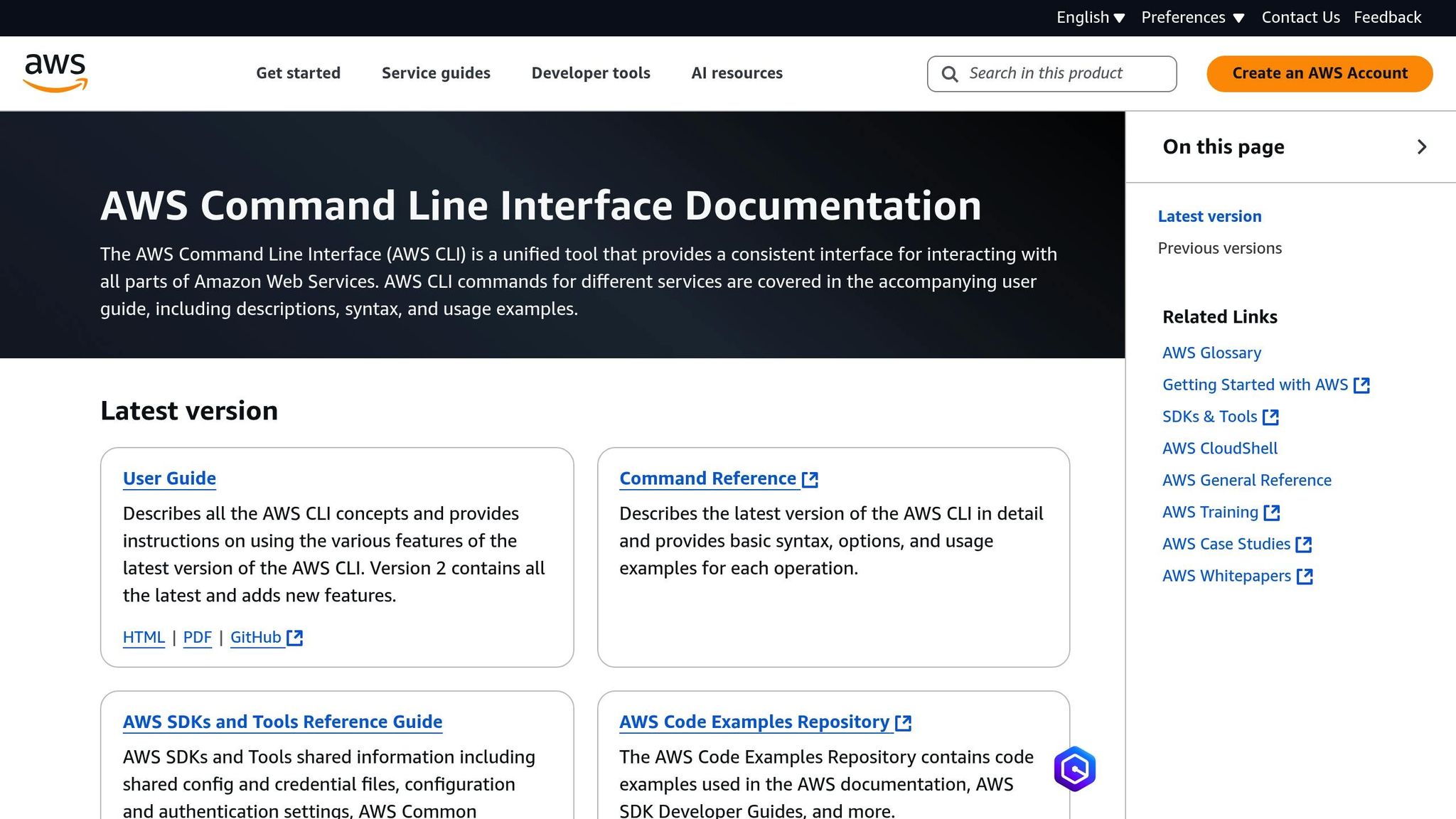Go to Contact Us
Image resolution: width=1456 pixels, height=819 pixels.
pyautogui.click(x=1300, y=18)
